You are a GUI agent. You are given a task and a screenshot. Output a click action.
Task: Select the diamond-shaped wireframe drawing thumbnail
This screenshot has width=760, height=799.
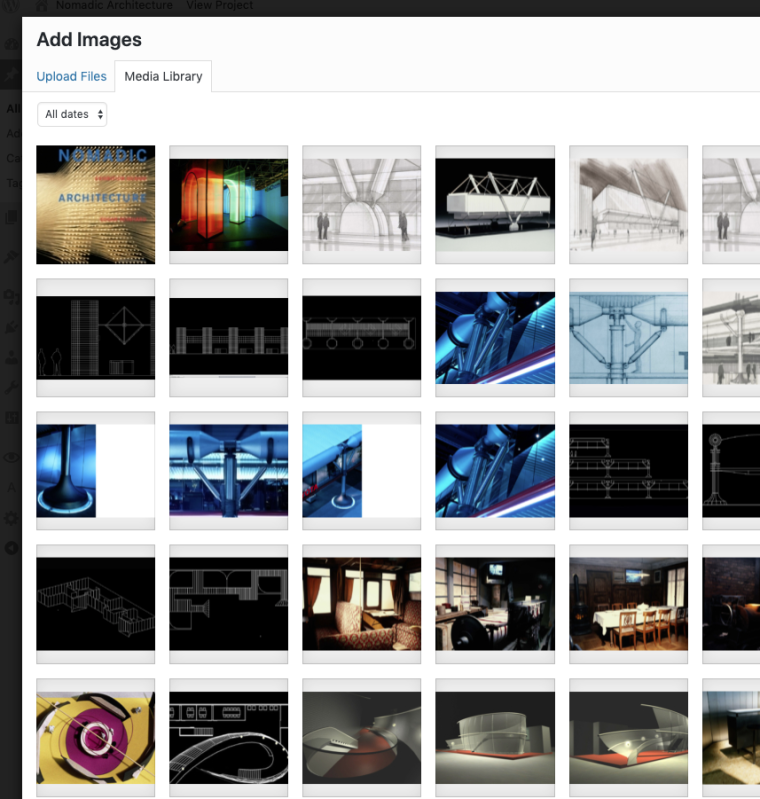[96, 338]
